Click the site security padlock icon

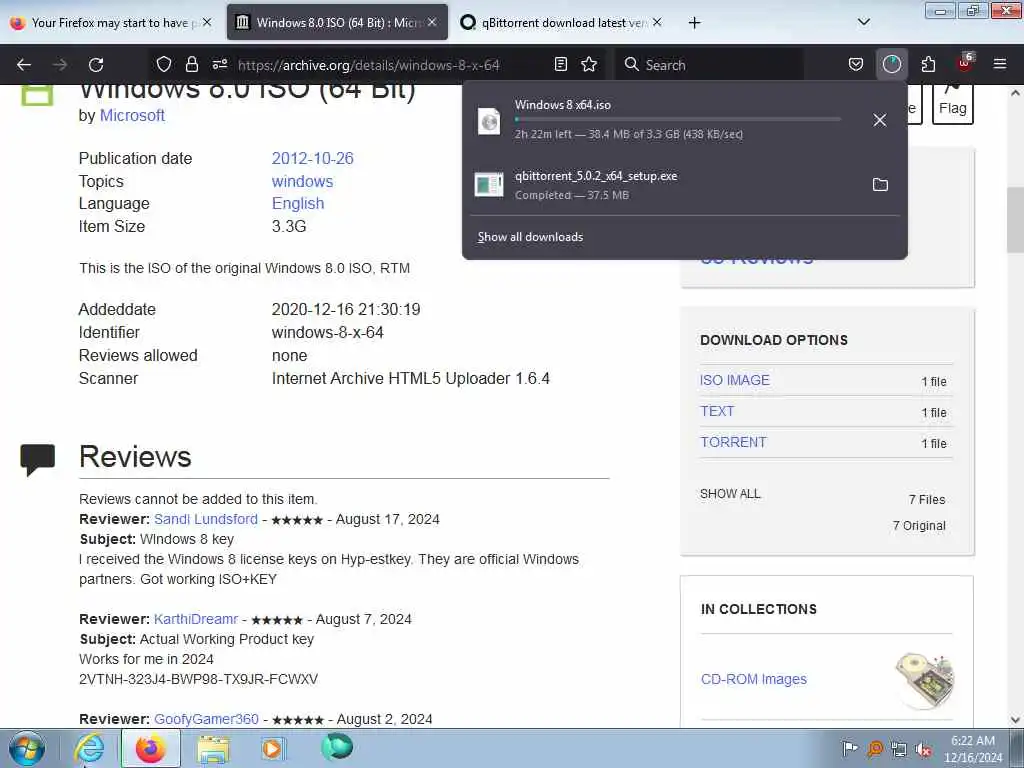(x=191, y=64)
